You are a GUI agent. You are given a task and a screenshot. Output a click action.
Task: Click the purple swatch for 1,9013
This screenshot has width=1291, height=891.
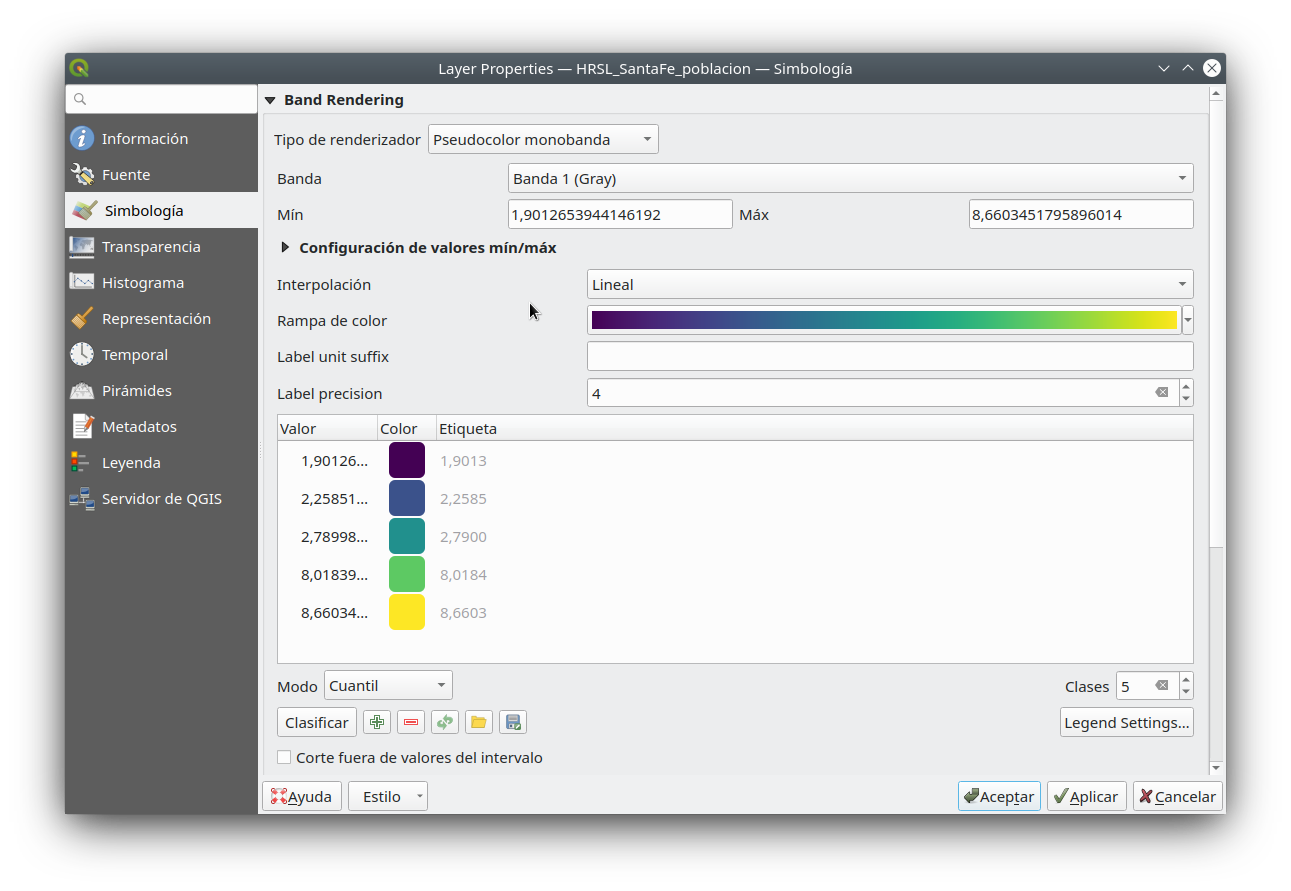point(407,460)
